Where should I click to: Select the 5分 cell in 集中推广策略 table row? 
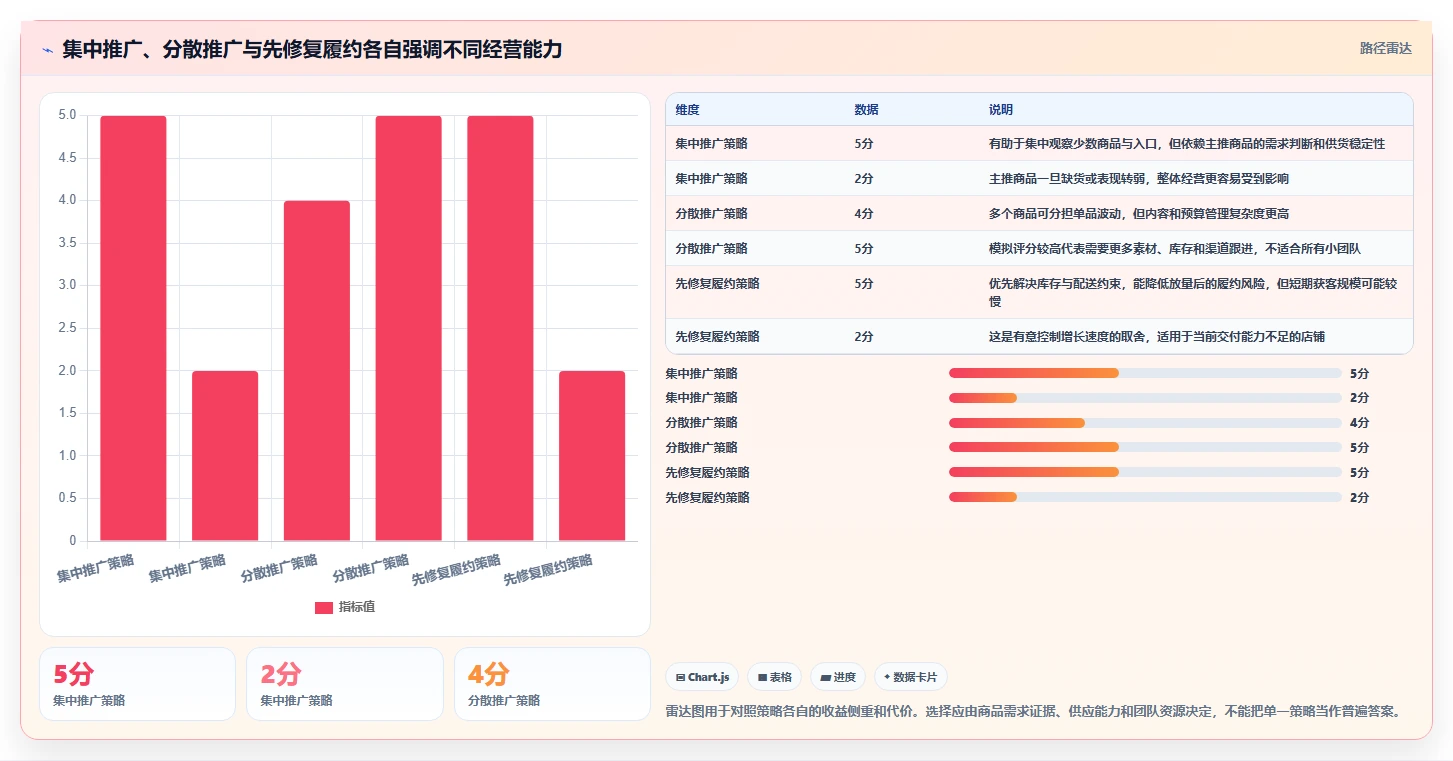864,144
